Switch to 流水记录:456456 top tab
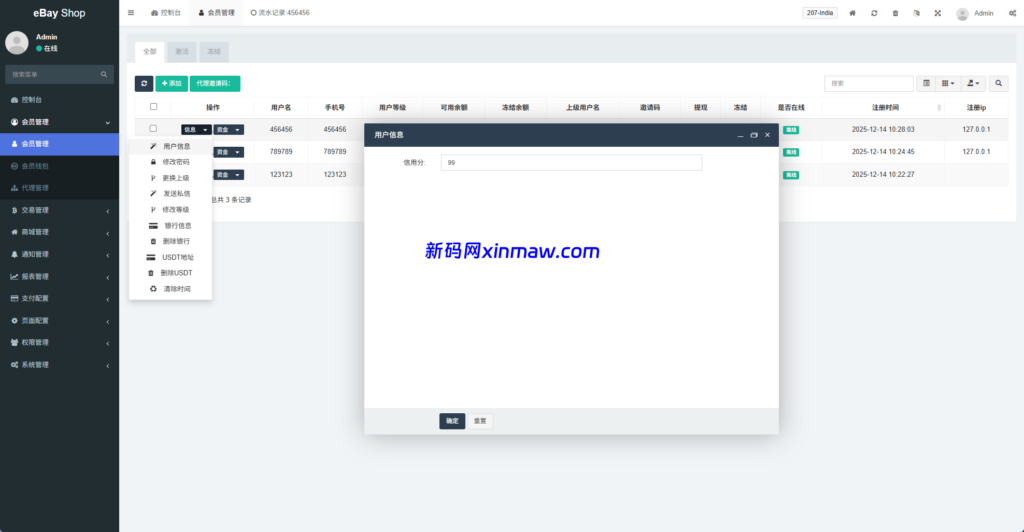 280,12
